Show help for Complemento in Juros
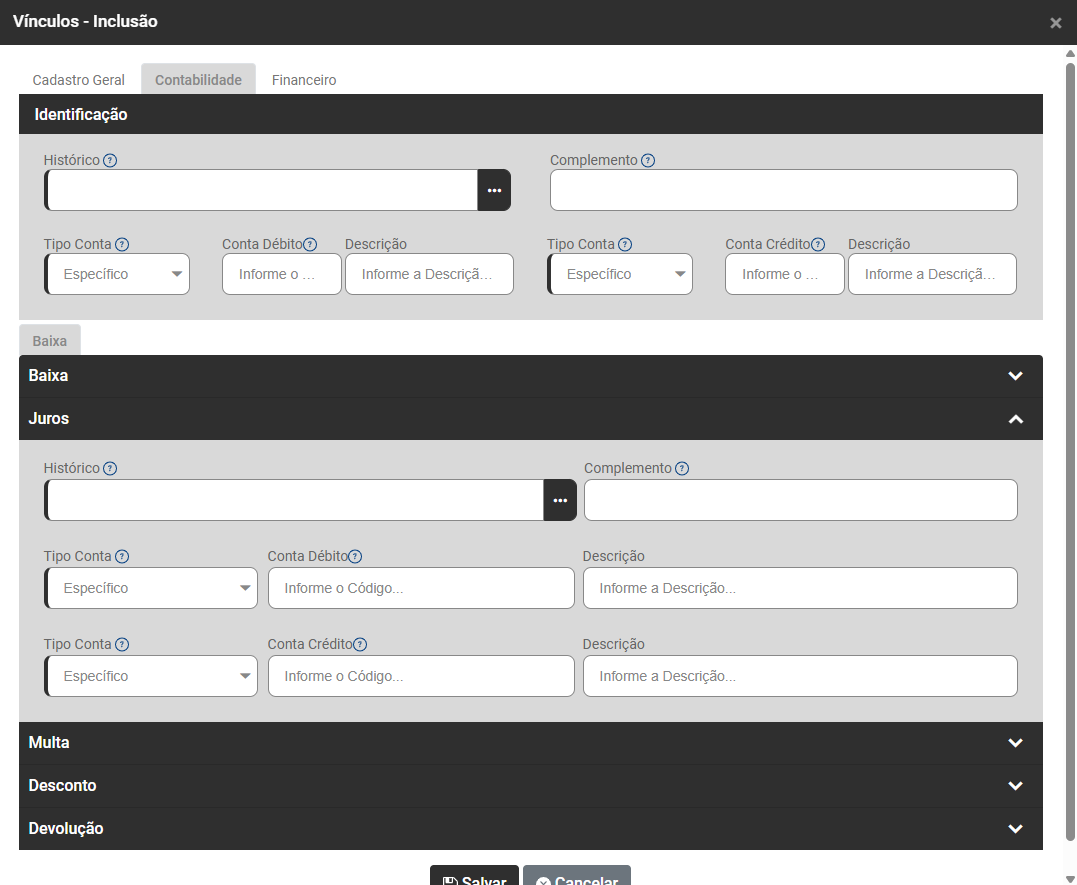 click(681, 468)
